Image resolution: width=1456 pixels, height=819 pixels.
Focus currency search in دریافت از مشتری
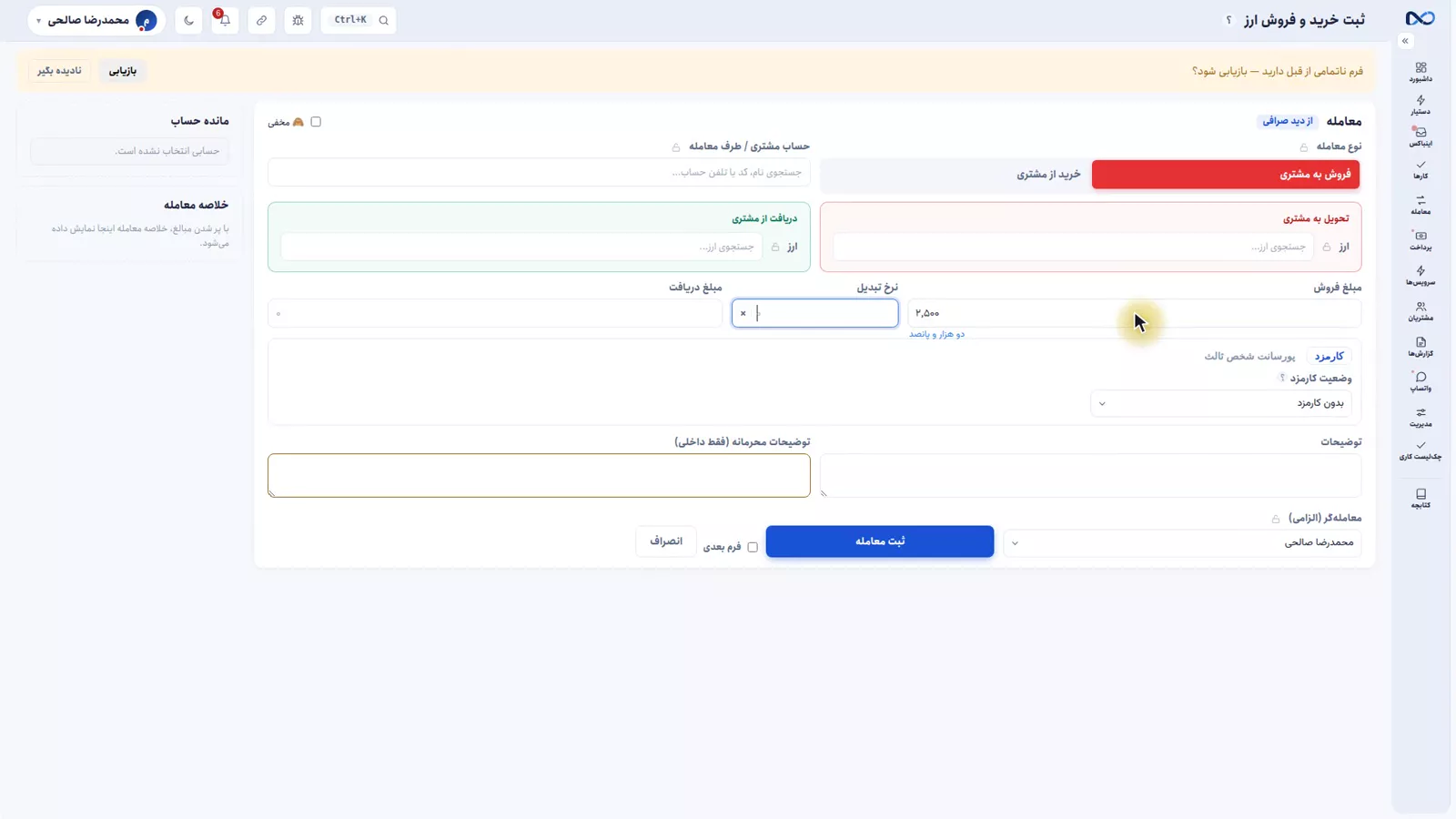(x=521, y=247)
